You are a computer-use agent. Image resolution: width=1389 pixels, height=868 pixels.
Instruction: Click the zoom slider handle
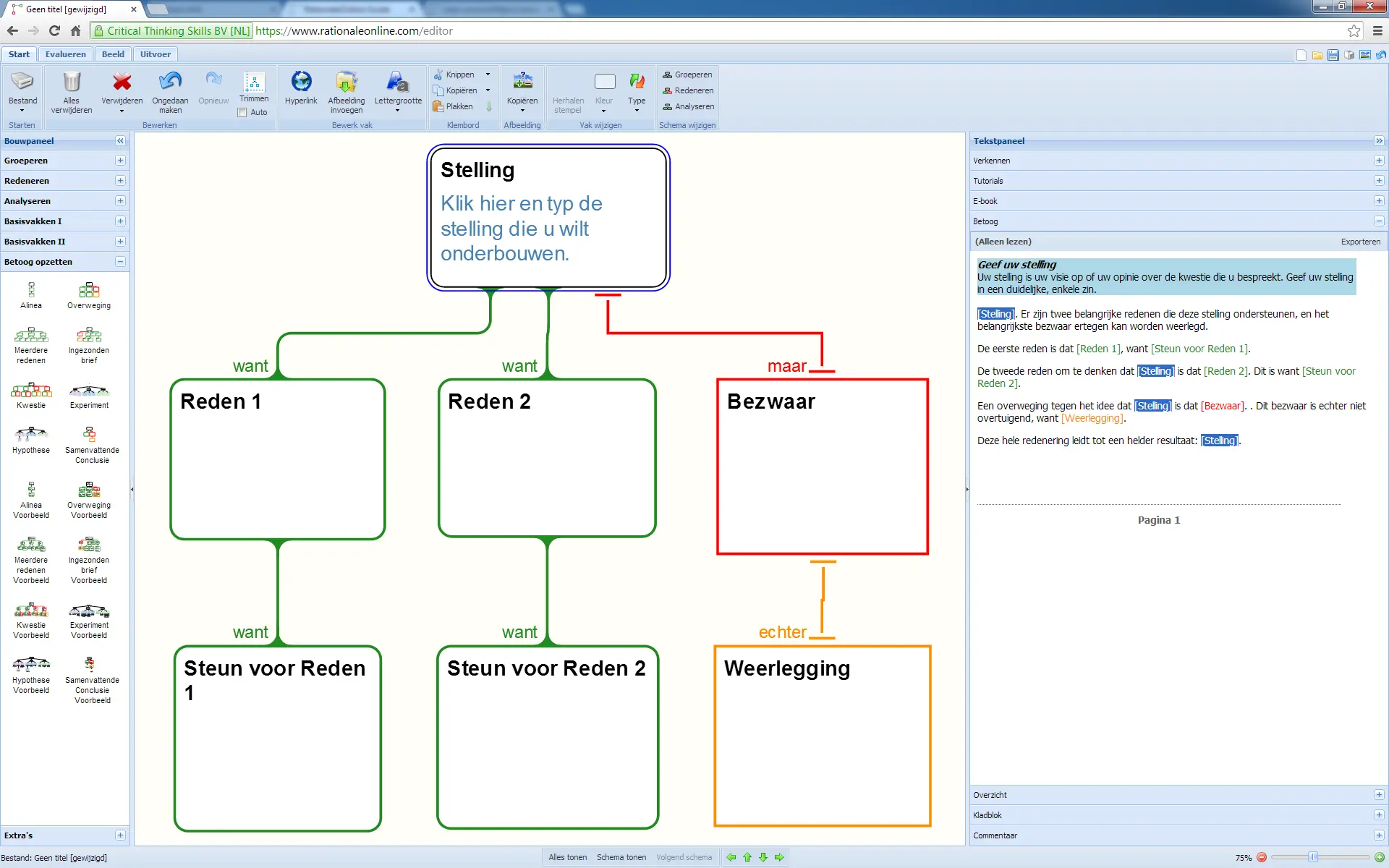point(1313,857)
